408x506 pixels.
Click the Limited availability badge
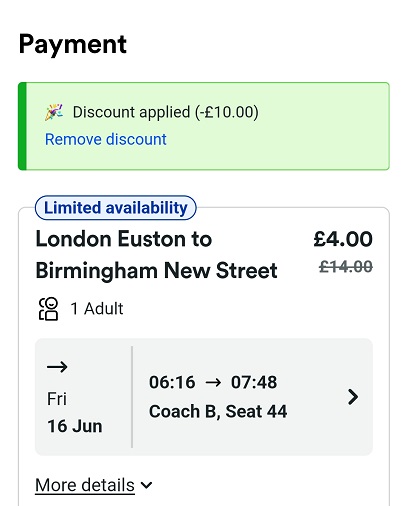point(116,208)
